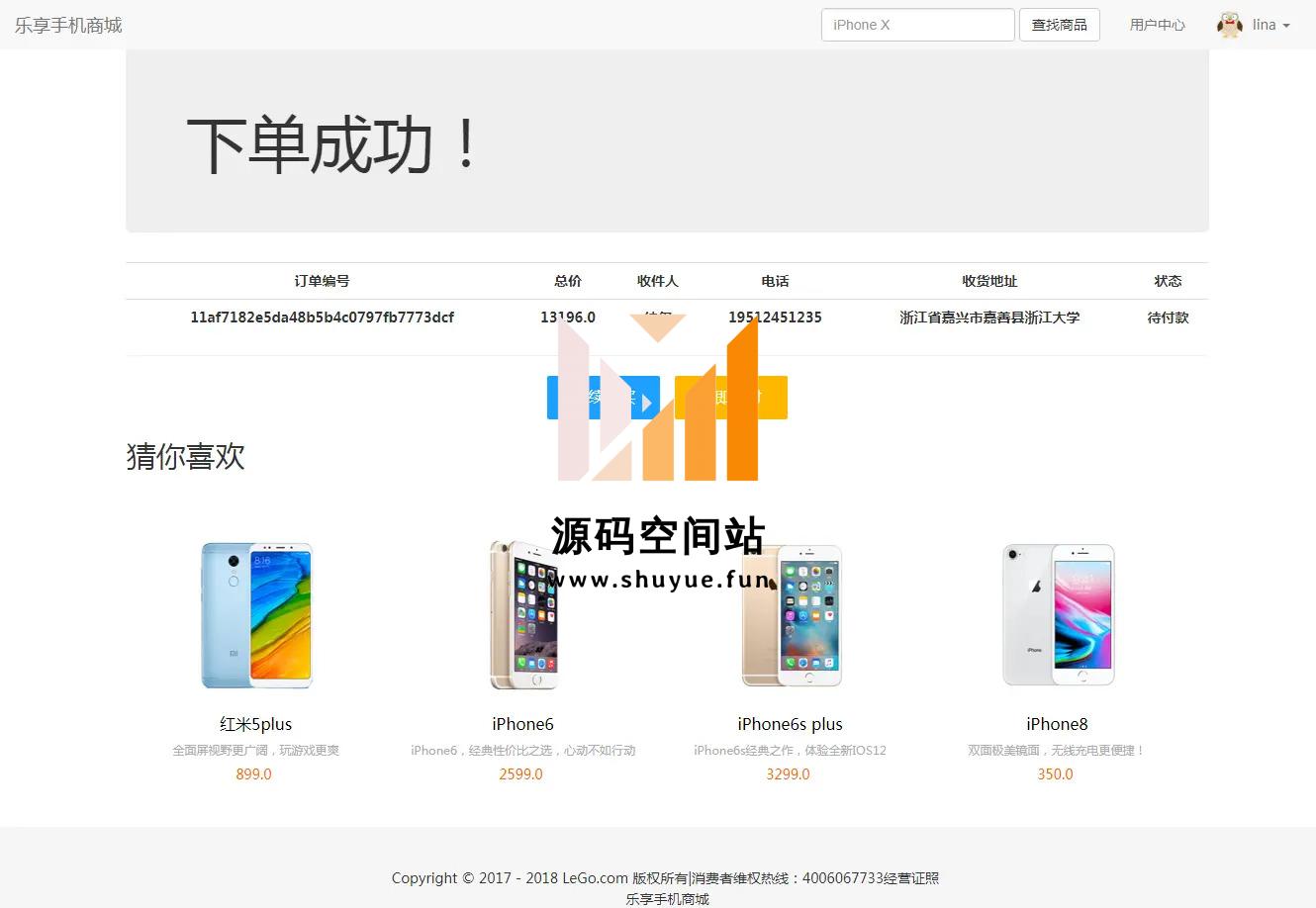Viewport: 1316px width, 908px height.
Task: Go to 乐享手机商城 home brand link
Action: (x=68, y=25)
